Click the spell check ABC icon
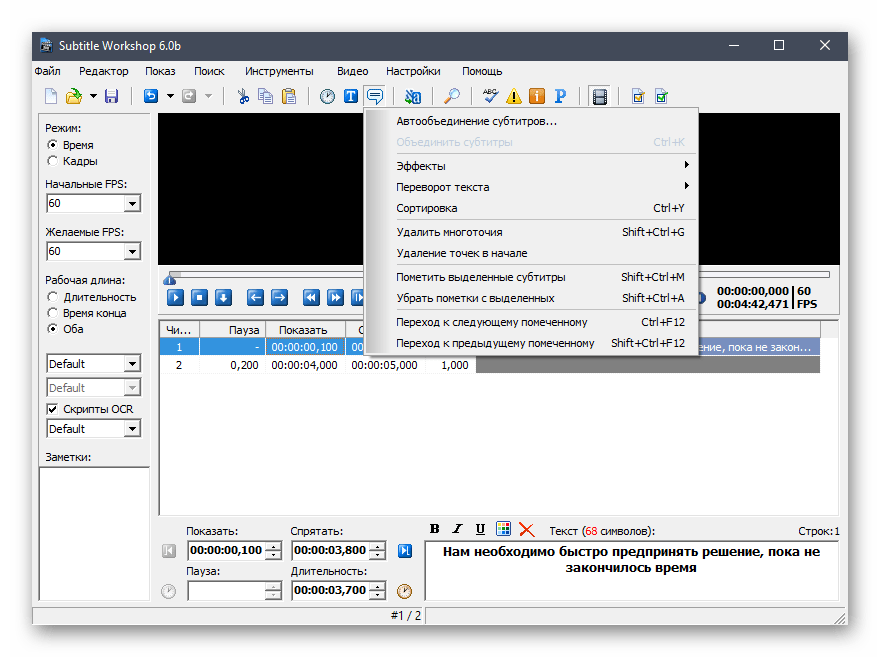This screenshot has height=657, width=880. click(x=490, y=97)
